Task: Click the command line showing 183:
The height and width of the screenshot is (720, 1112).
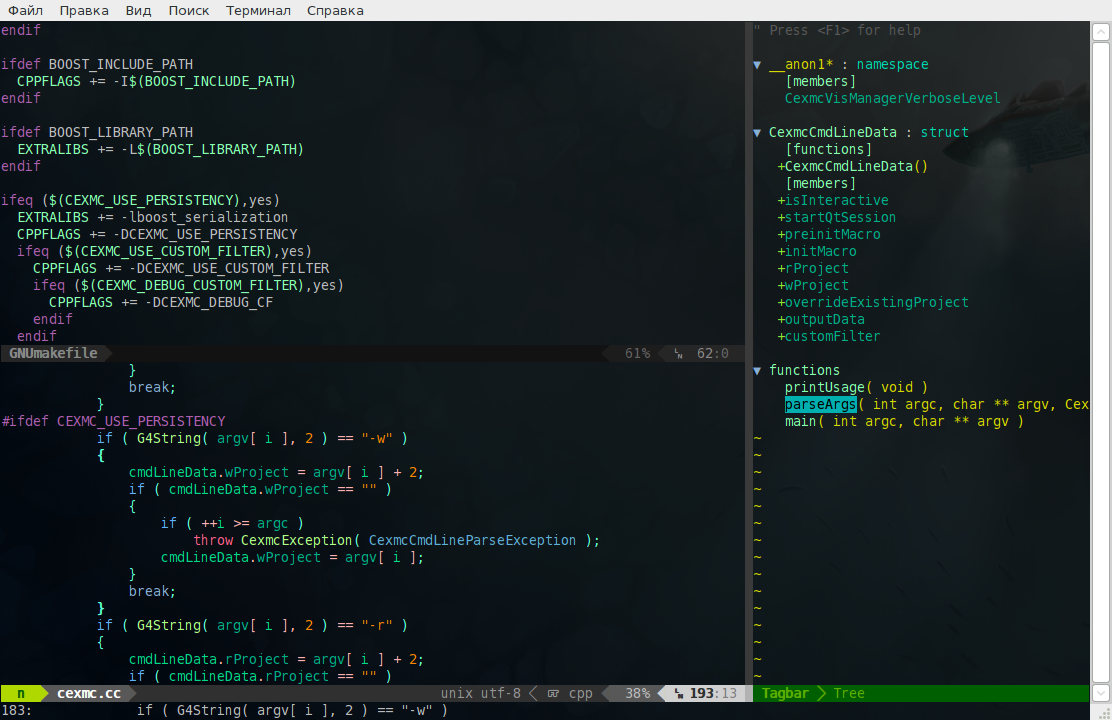Action: [224, 711]
